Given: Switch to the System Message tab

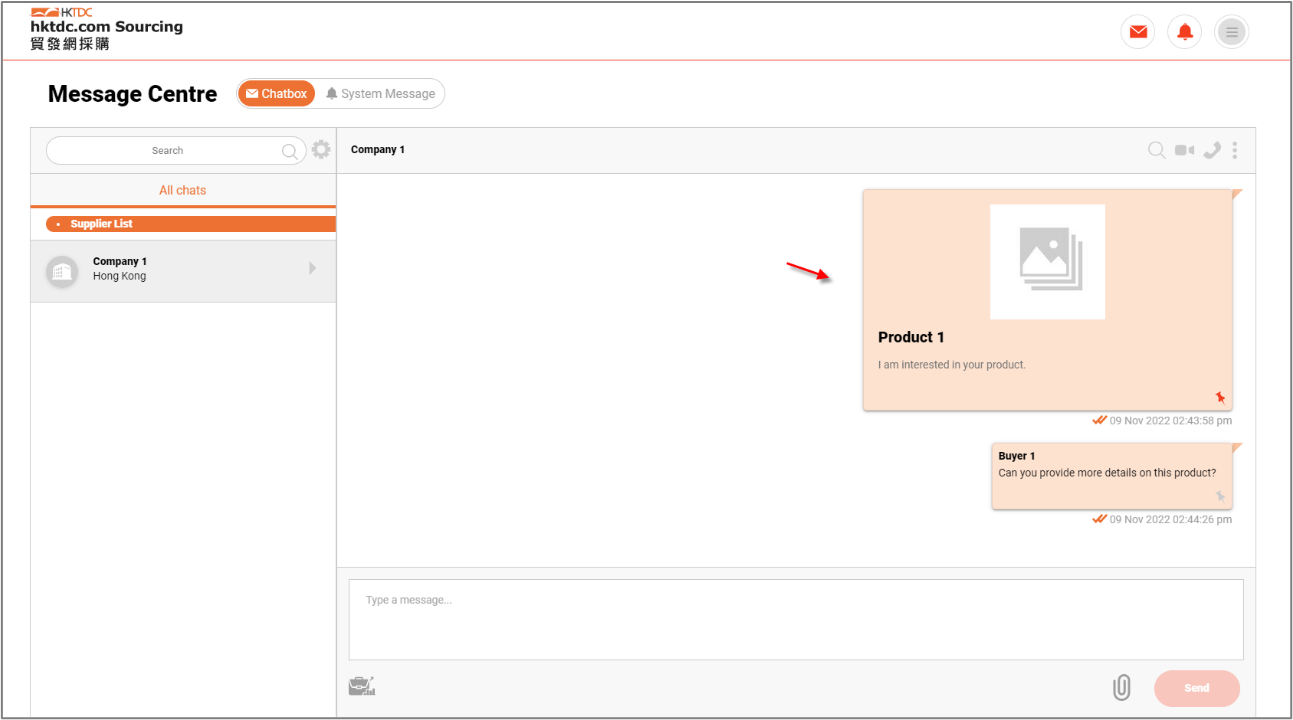Looking at the screenshot, I should pyautogui.click(x=381, y=94).
